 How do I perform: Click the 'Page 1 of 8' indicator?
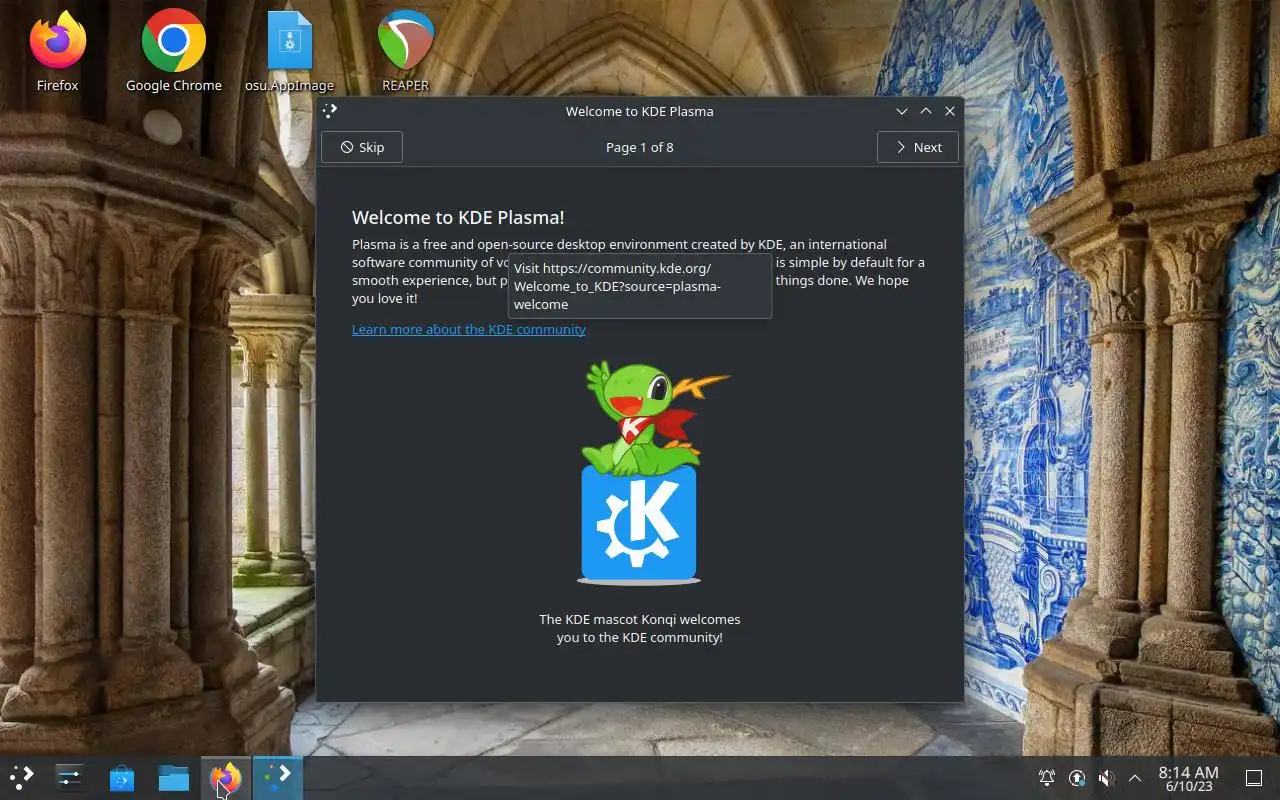pyautogui.click(x=640, y=147)
